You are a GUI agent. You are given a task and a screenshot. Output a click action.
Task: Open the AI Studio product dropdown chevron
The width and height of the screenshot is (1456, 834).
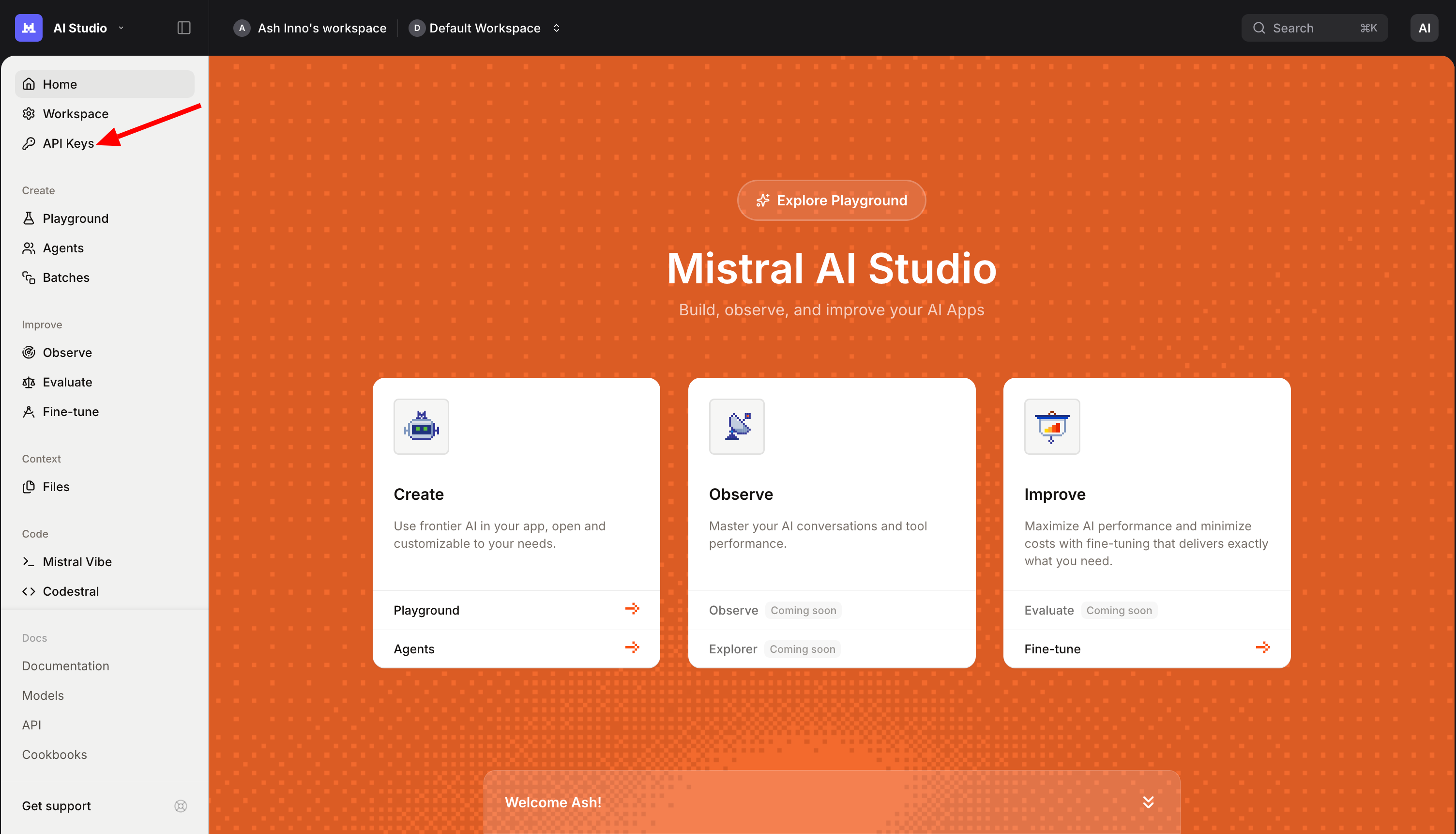click(121, 28)
